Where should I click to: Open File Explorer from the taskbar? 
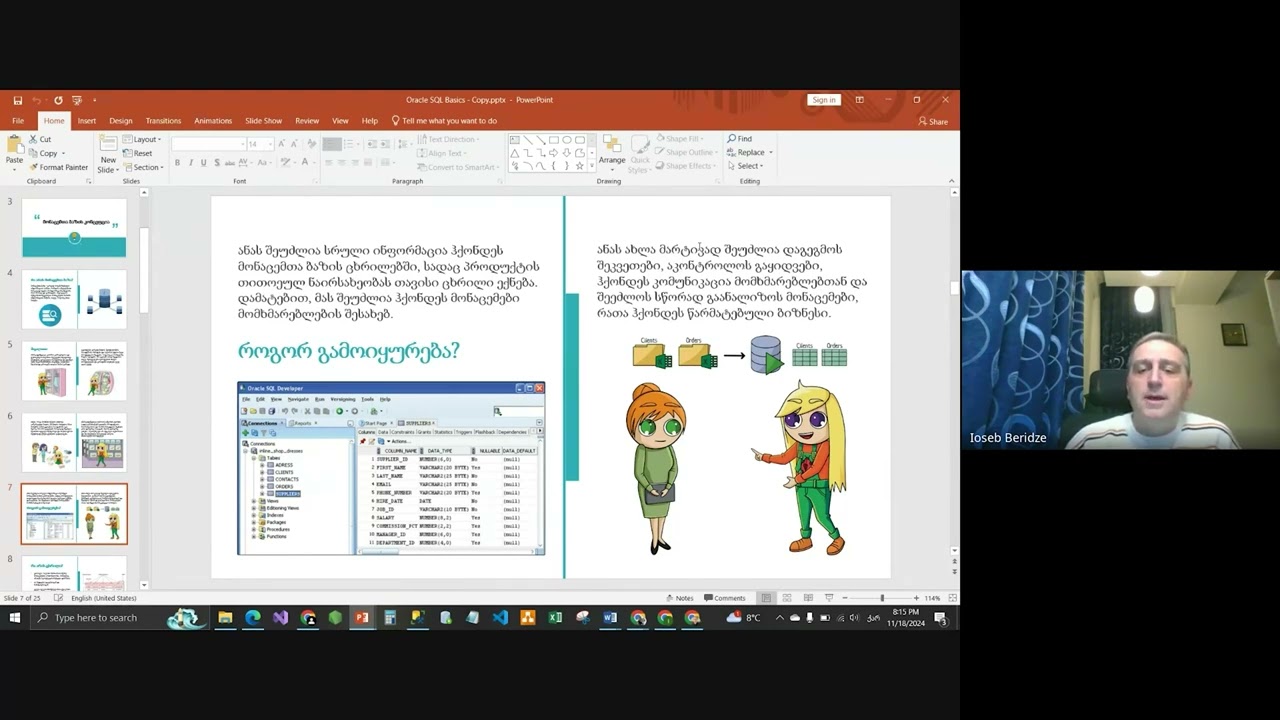tap(225, 618)
